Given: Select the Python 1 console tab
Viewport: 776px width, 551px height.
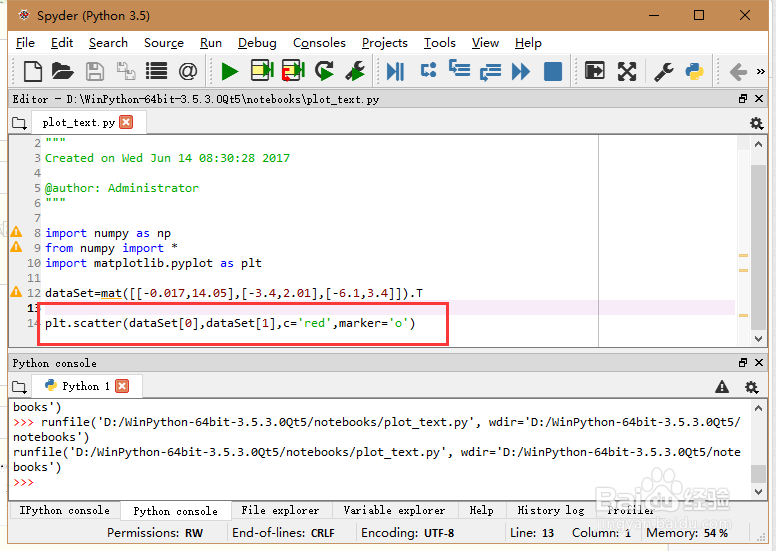Looking at the screenshot, I should point(86,386).
